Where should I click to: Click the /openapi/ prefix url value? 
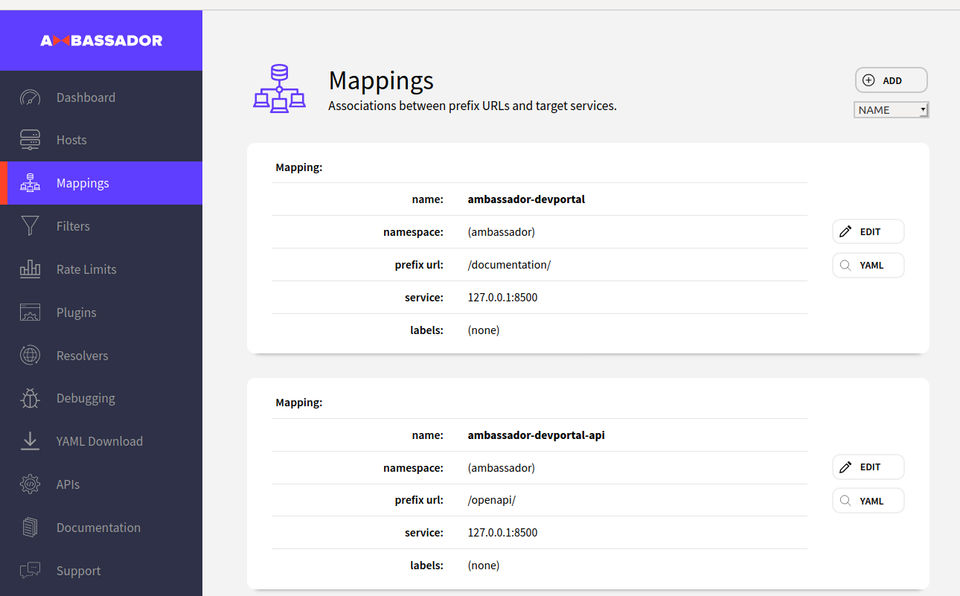tap(491, 500)
